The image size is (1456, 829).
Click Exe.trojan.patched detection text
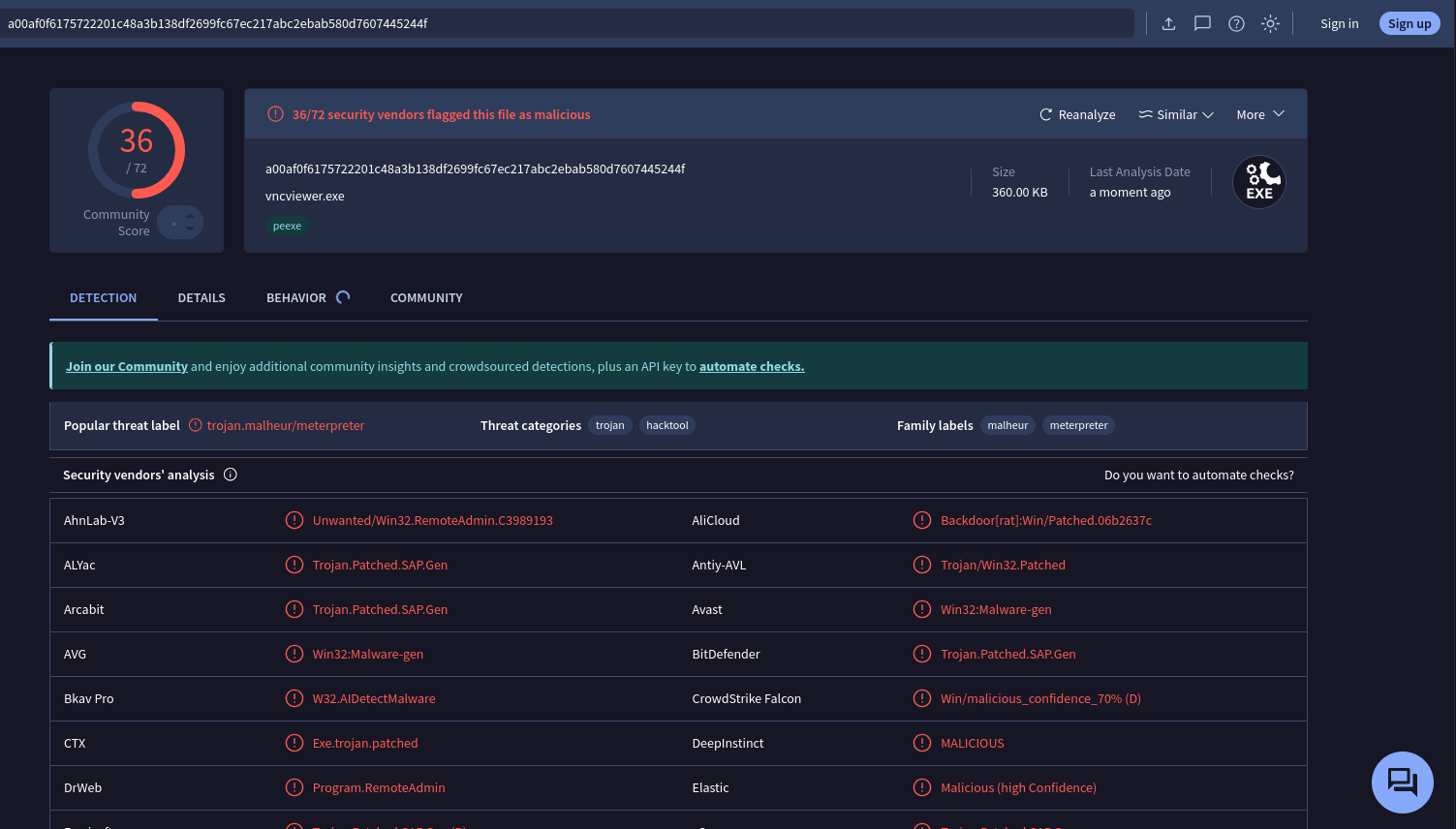pyautogui.click(x=365, y=743)
